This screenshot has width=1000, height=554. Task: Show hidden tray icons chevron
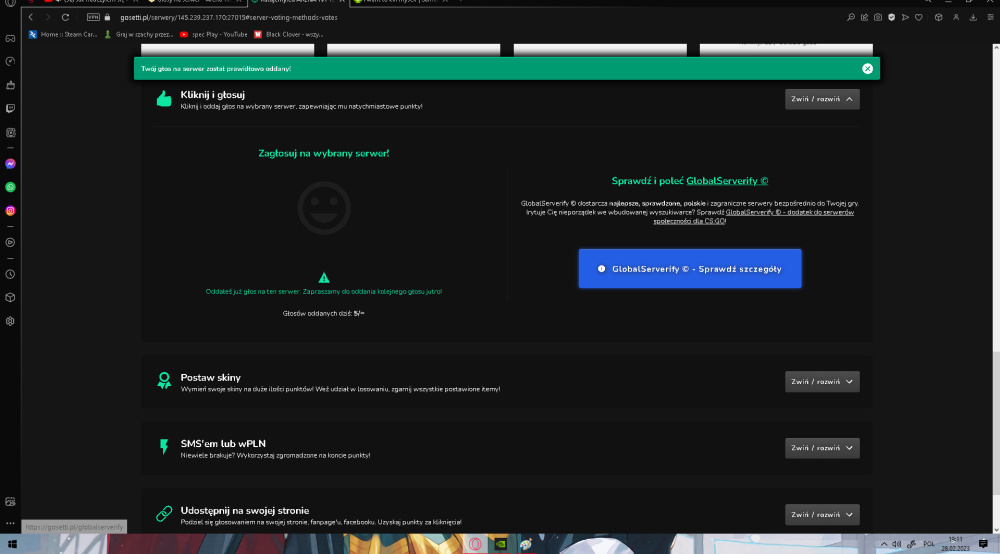[883, 544]
